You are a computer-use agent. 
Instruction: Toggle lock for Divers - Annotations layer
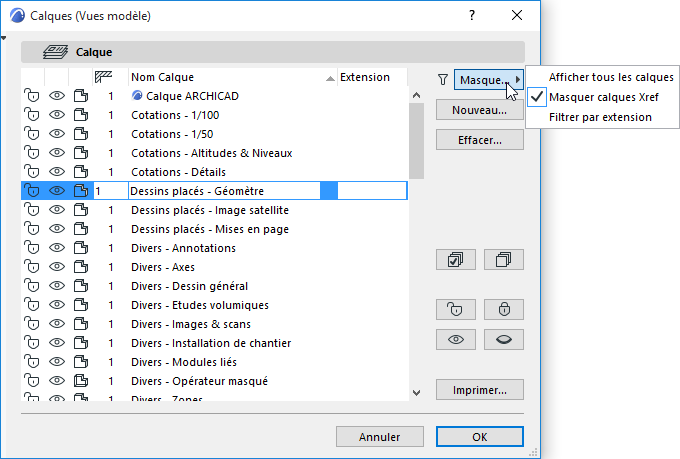click(x=32, y=248)
